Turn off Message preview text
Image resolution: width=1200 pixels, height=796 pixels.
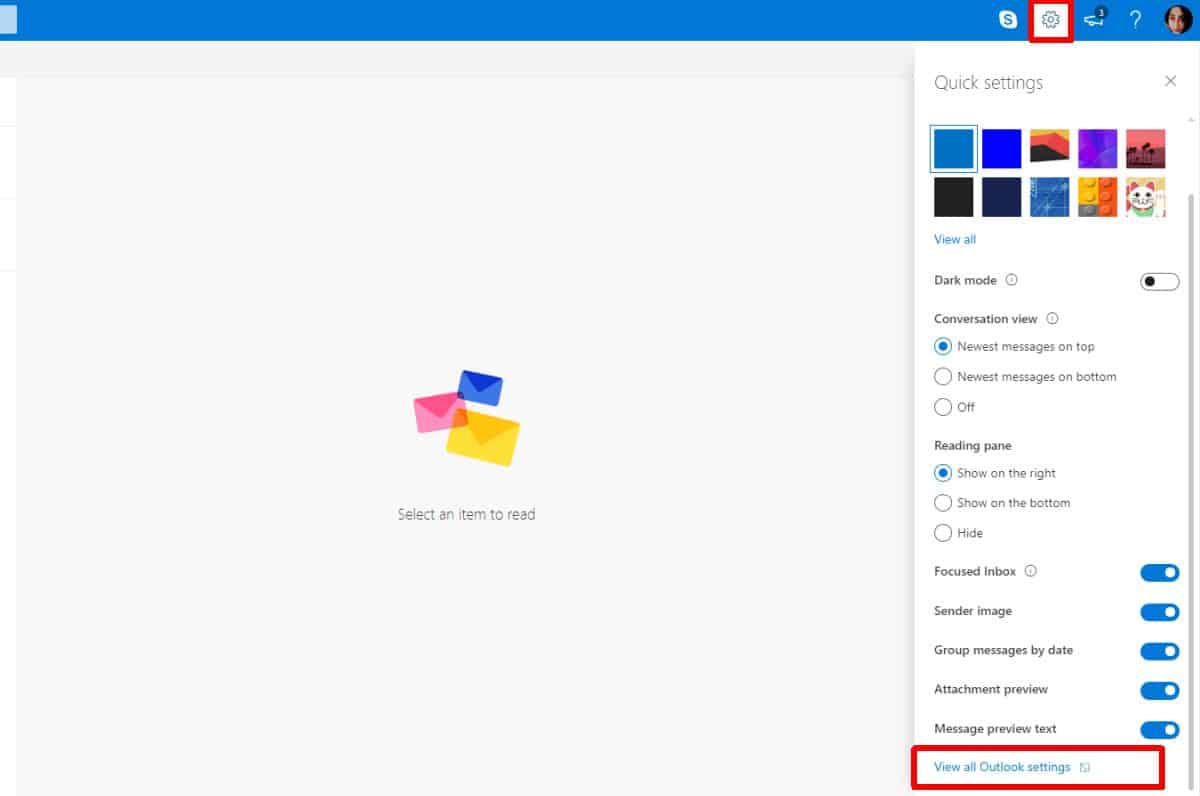click(x=1159, y=729)
